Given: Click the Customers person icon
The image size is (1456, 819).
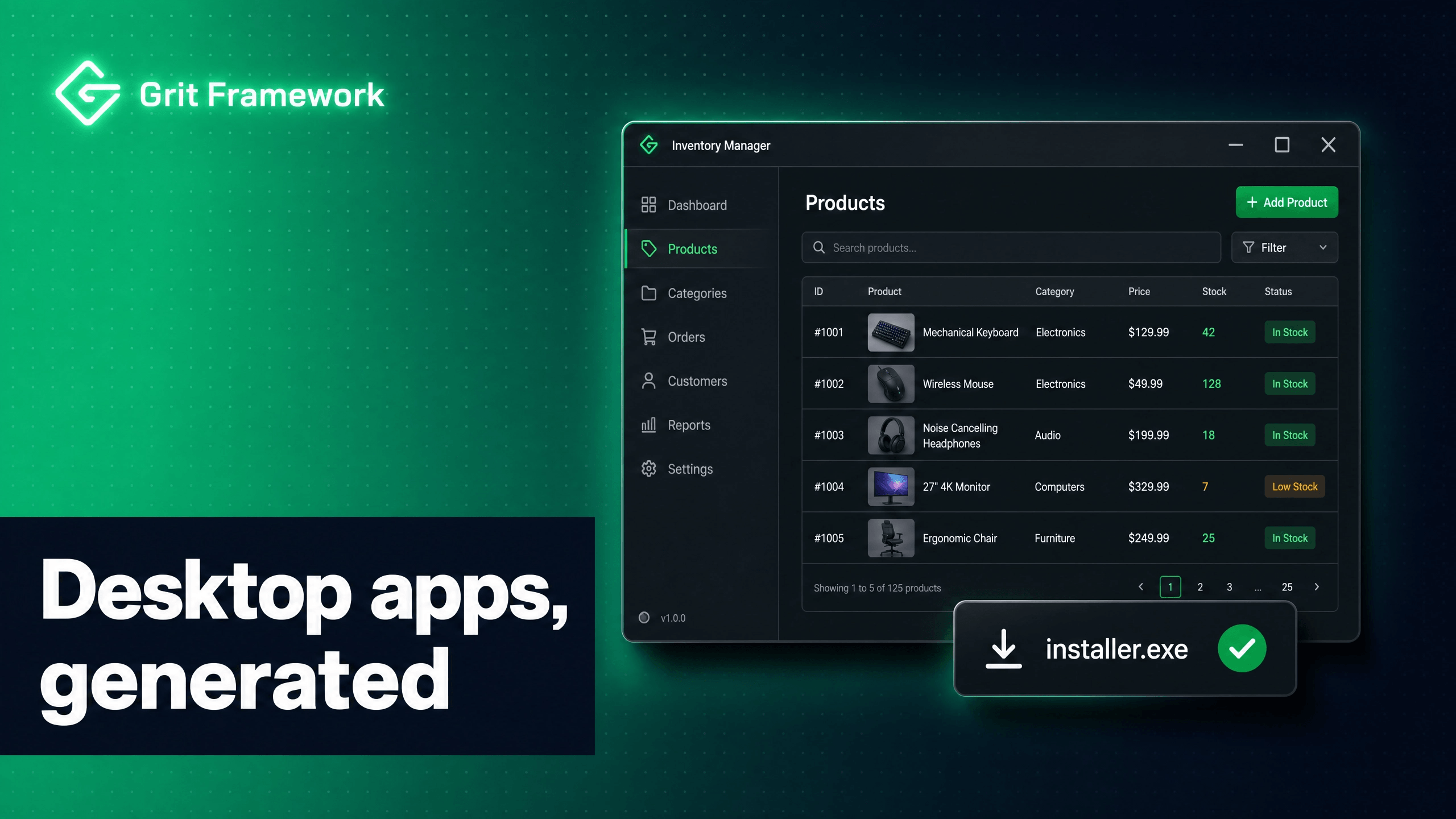Looking at the screenshot, I should pyautogui.click(x=648, y=381).
